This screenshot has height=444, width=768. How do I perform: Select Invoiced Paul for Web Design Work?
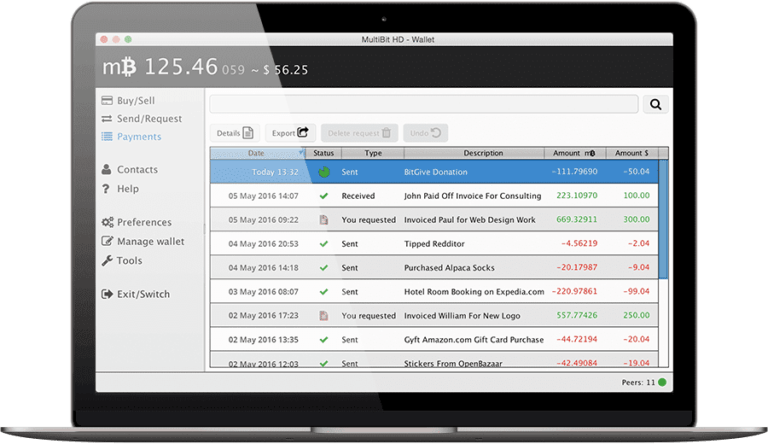pos(434,220)
